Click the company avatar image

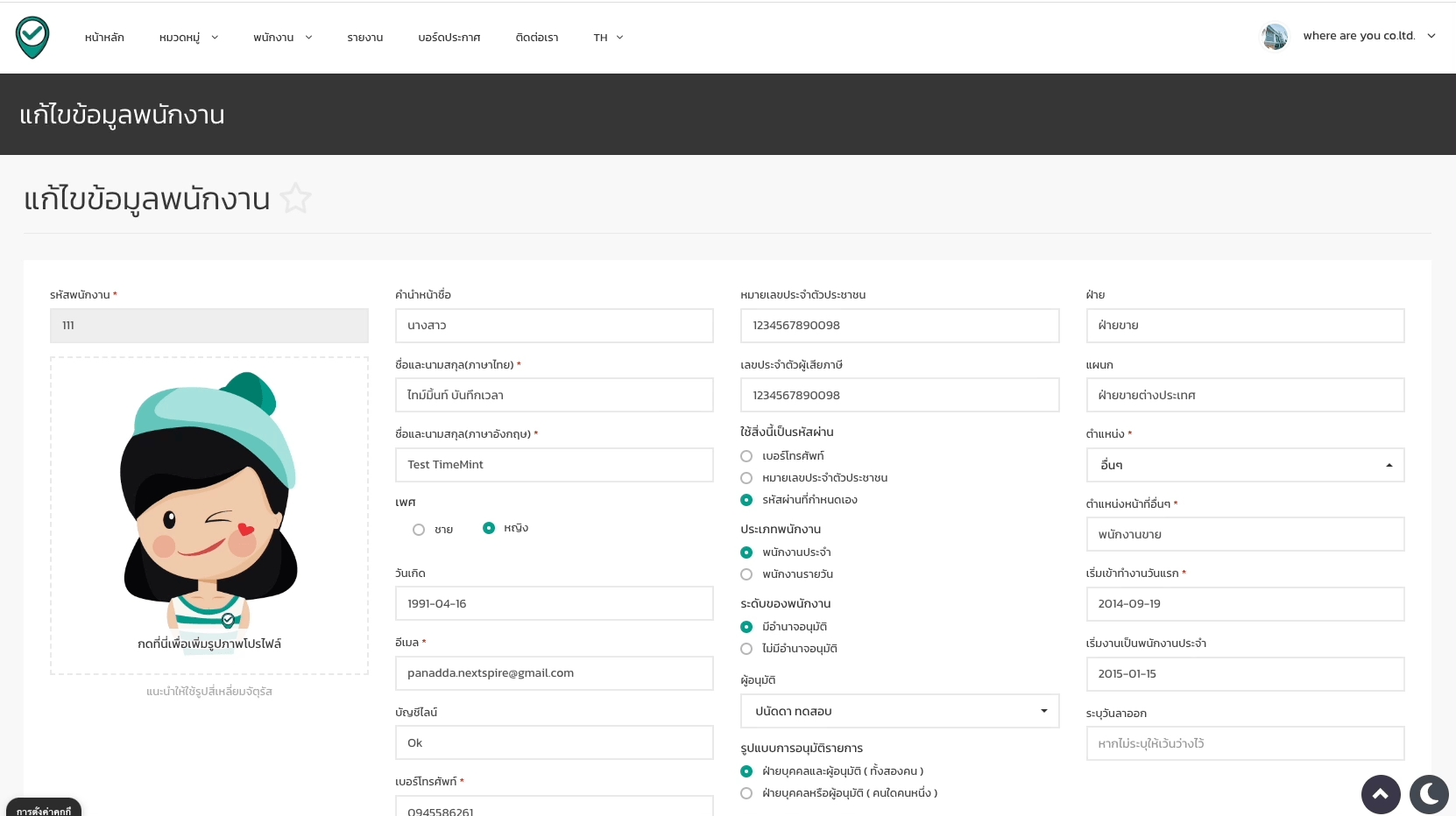point(1275,37)
